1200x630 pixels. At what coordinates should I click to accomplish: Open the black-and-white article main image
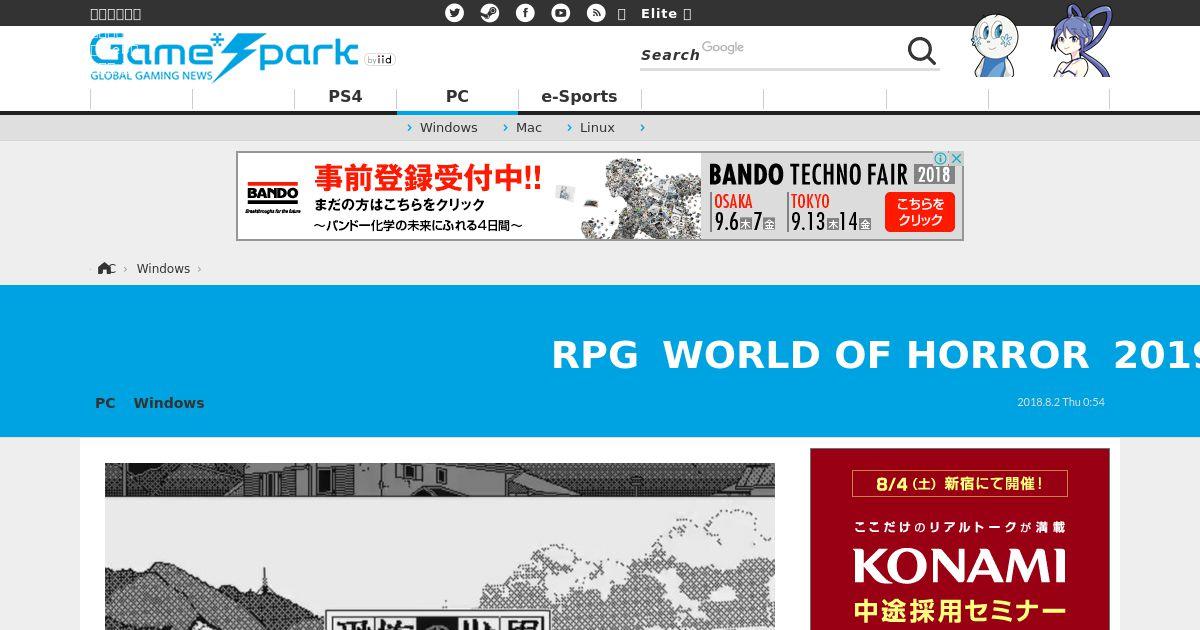(440, 546)
